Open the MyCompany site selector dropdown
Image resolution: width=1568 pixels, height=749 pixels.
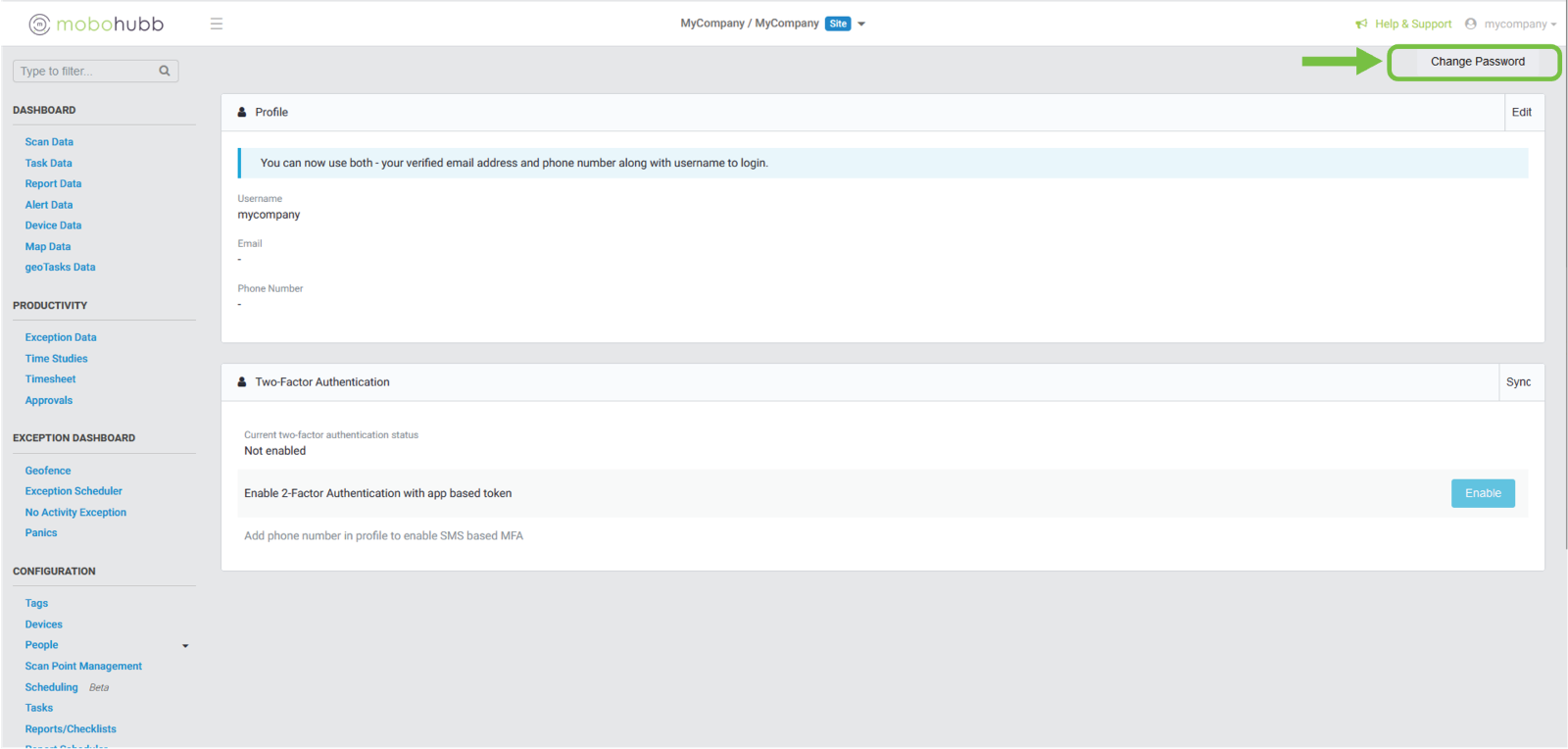pyautogui.click(x=861, y=24)
